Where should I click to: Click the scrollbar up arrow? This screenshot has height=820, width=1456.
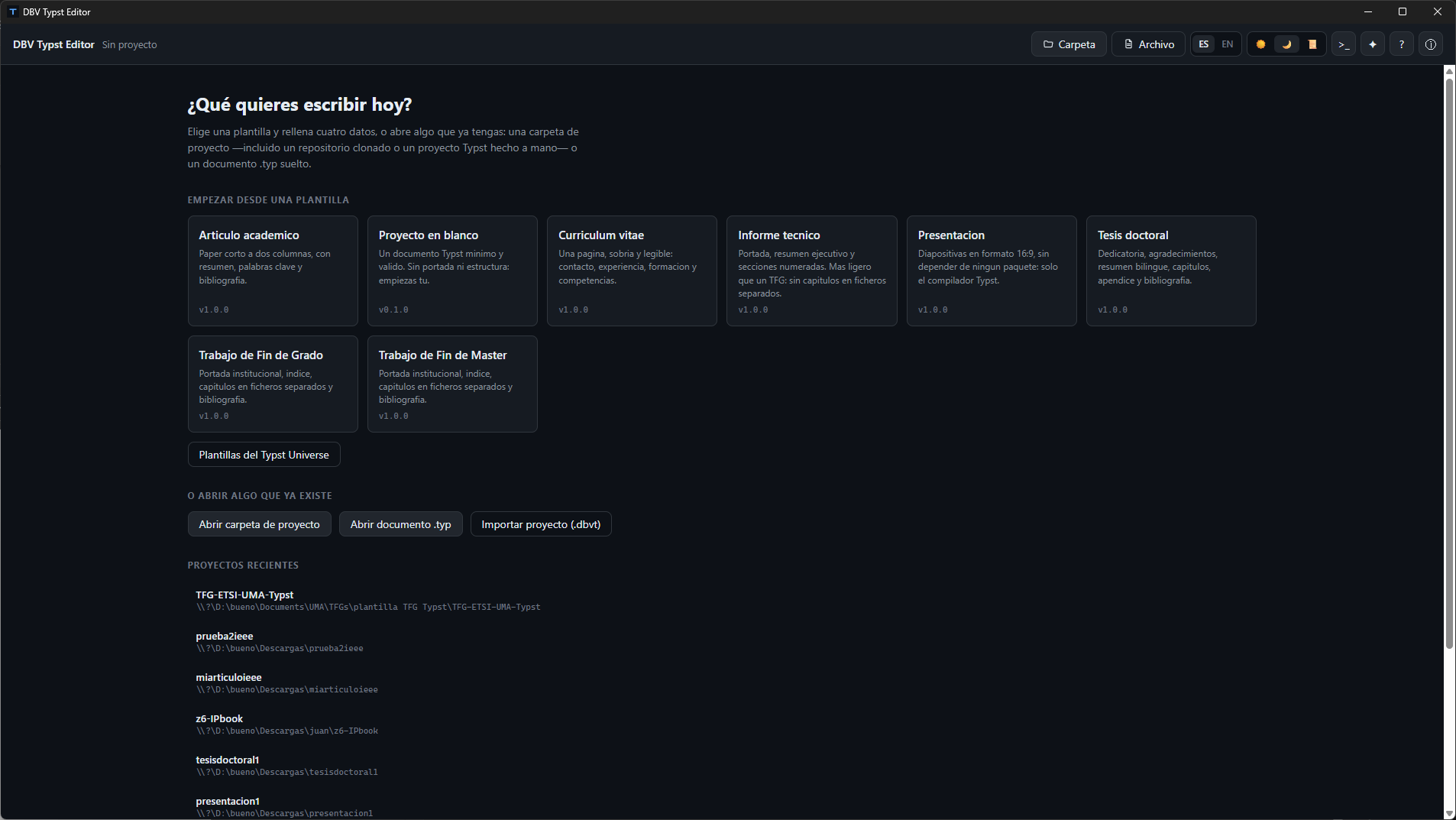coord(1449,71)
